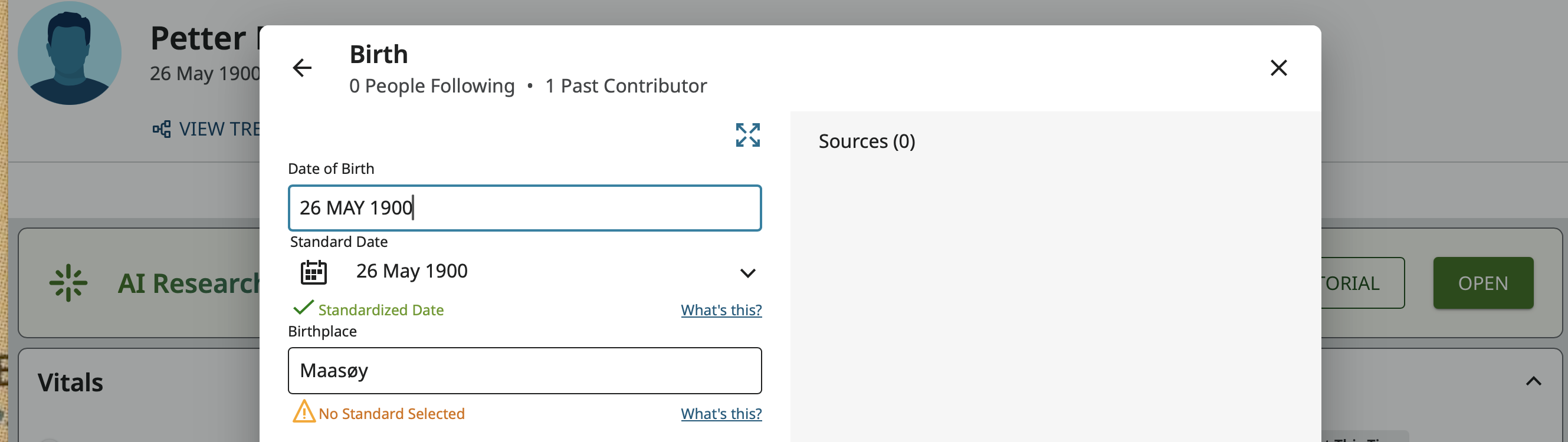Click the back arrow in Birth dialog
The height and width of the screenshot is (442, 1568).
302,68
